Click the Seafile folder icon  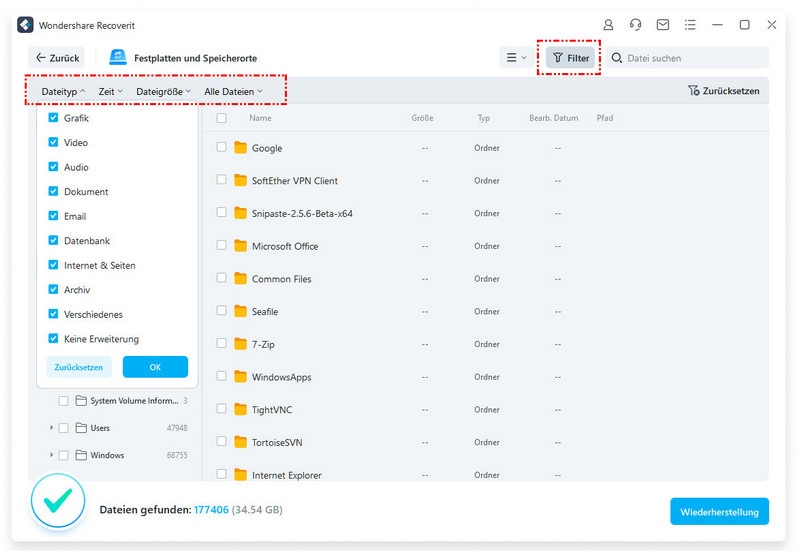(x=240, y=311)
